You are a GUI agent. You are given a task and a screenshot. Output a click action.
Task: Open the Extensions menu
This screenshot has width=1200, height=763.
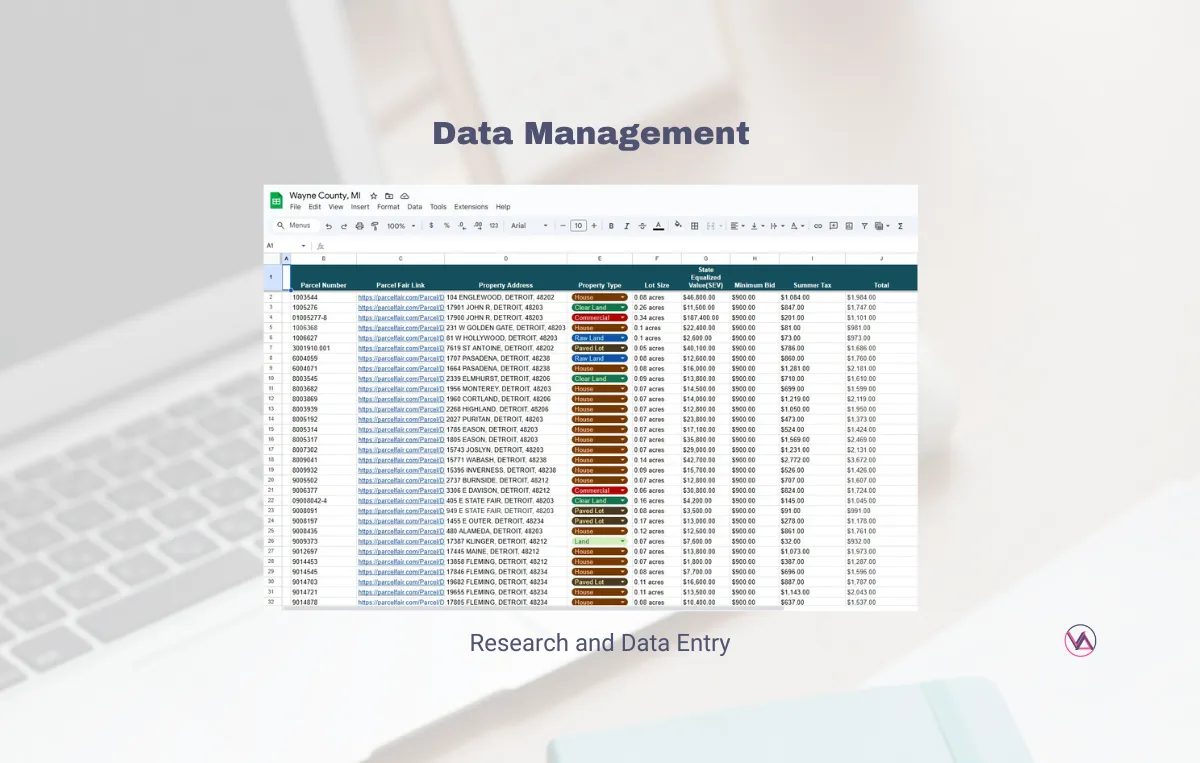pos(471,207)
